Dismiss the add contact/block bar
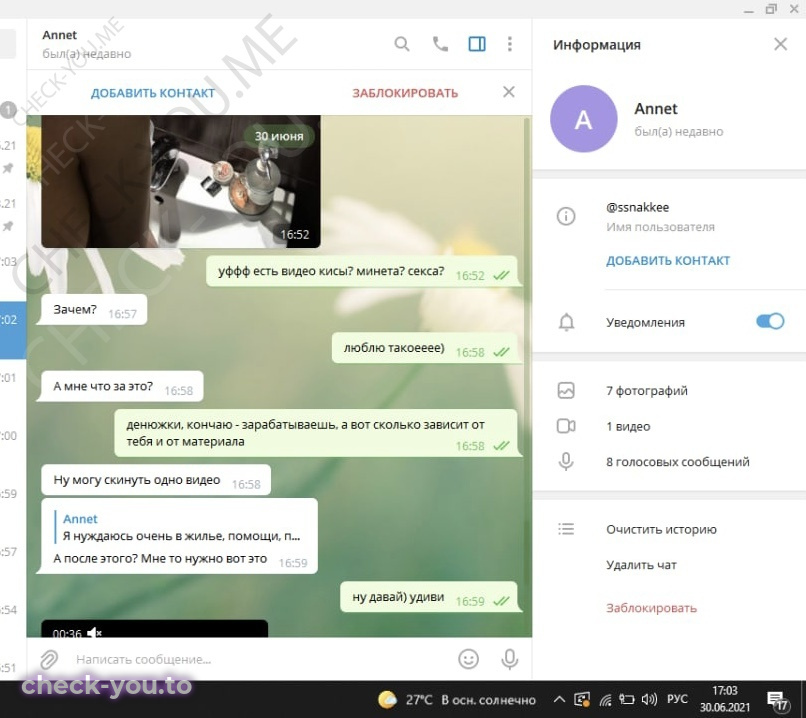This screenshot has height=718, width=806. click(508, 92)
